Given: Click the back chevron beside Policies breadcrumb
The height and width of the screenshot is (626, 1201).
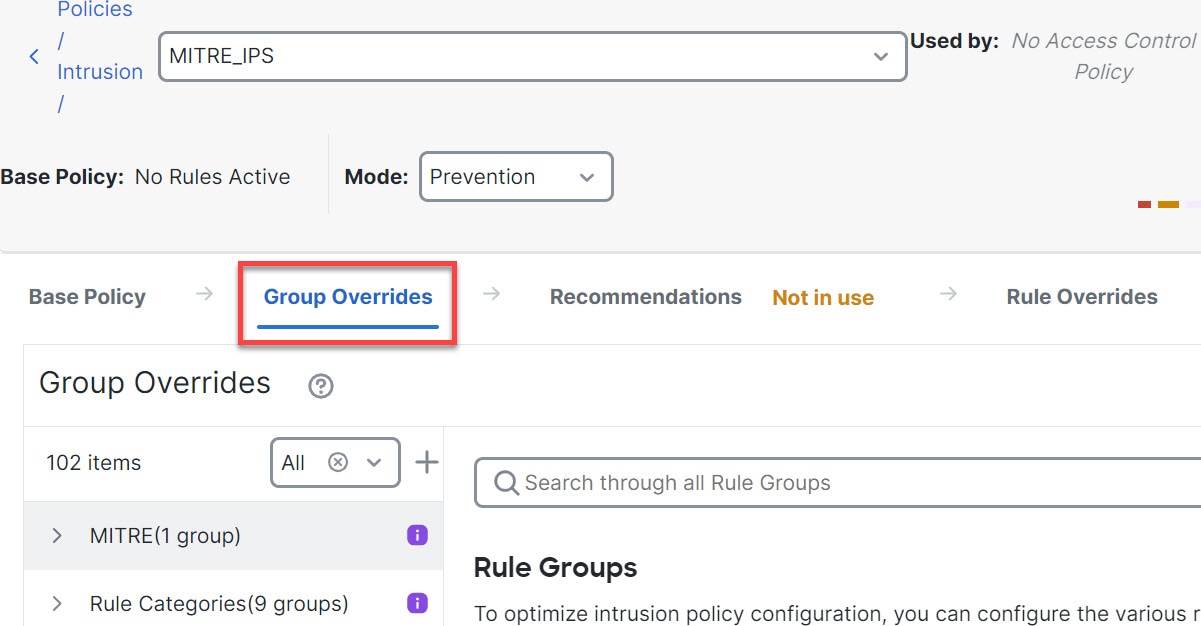Looking at the screenshot, I should pyautogui.click(x=34, y=57).
